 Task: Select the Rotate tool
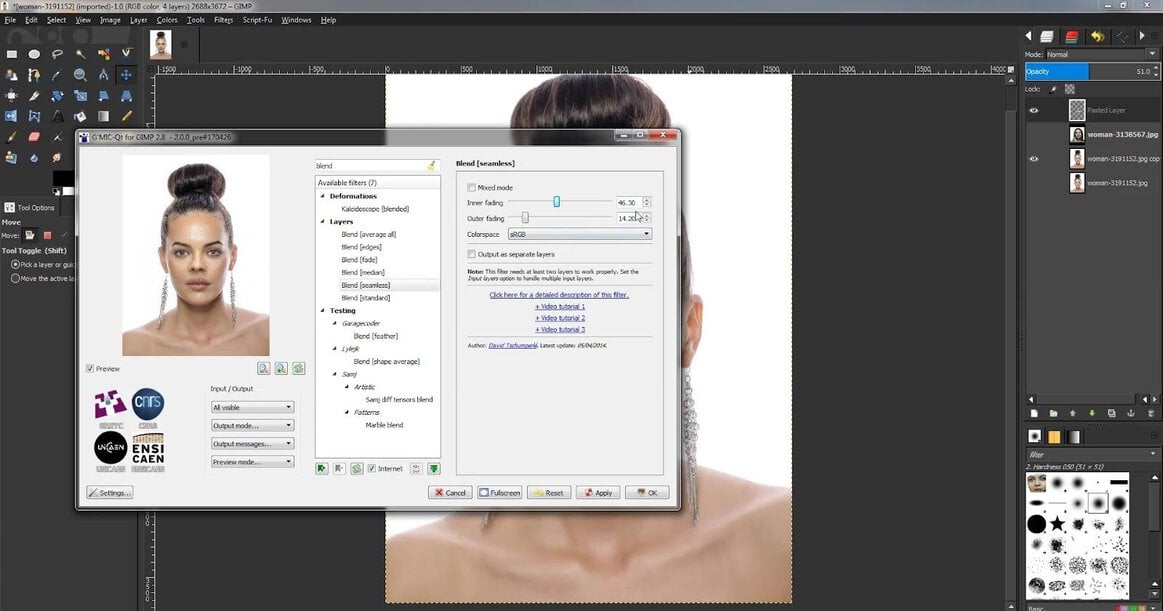[57, 96]
